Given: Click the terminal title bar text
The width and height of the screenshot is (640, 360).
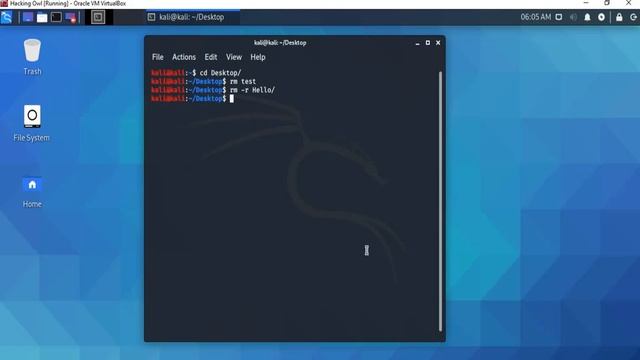Looking at the screenshot, I should pyautogui.click(x=280, y=42).
